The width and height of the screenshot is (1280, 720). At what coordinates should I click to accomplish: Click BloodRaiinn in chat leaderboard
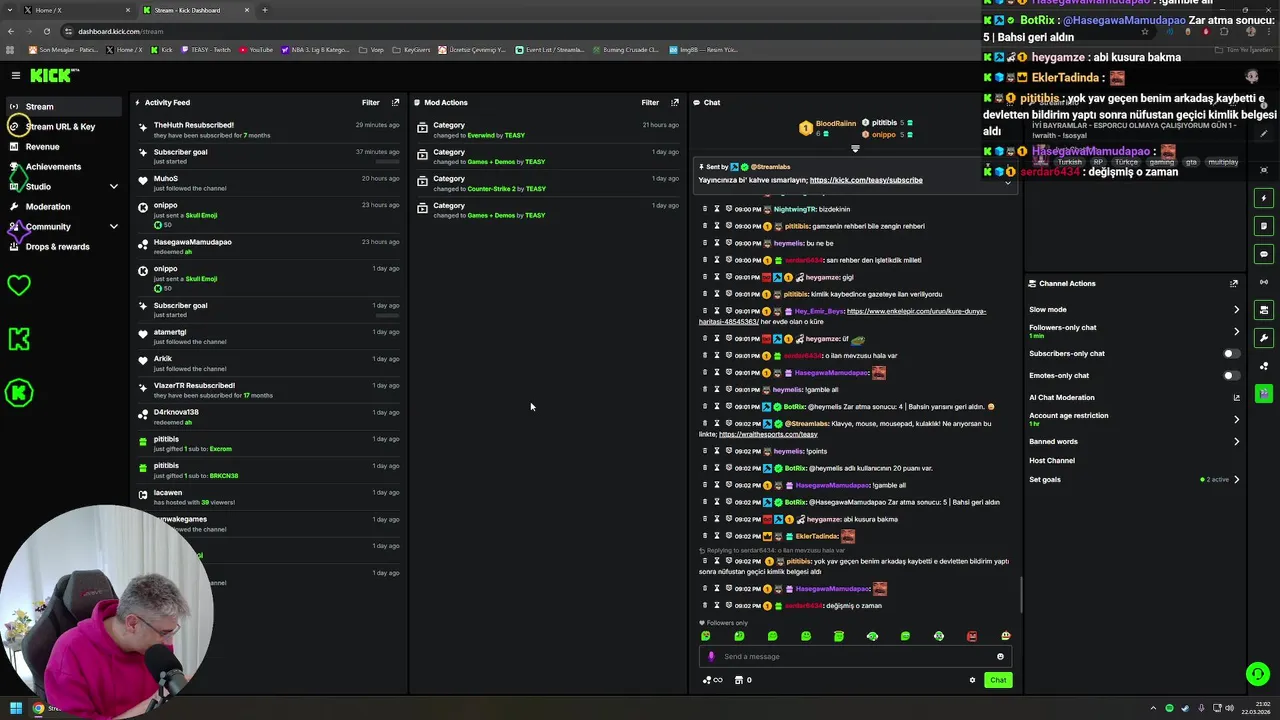point(836,124)
